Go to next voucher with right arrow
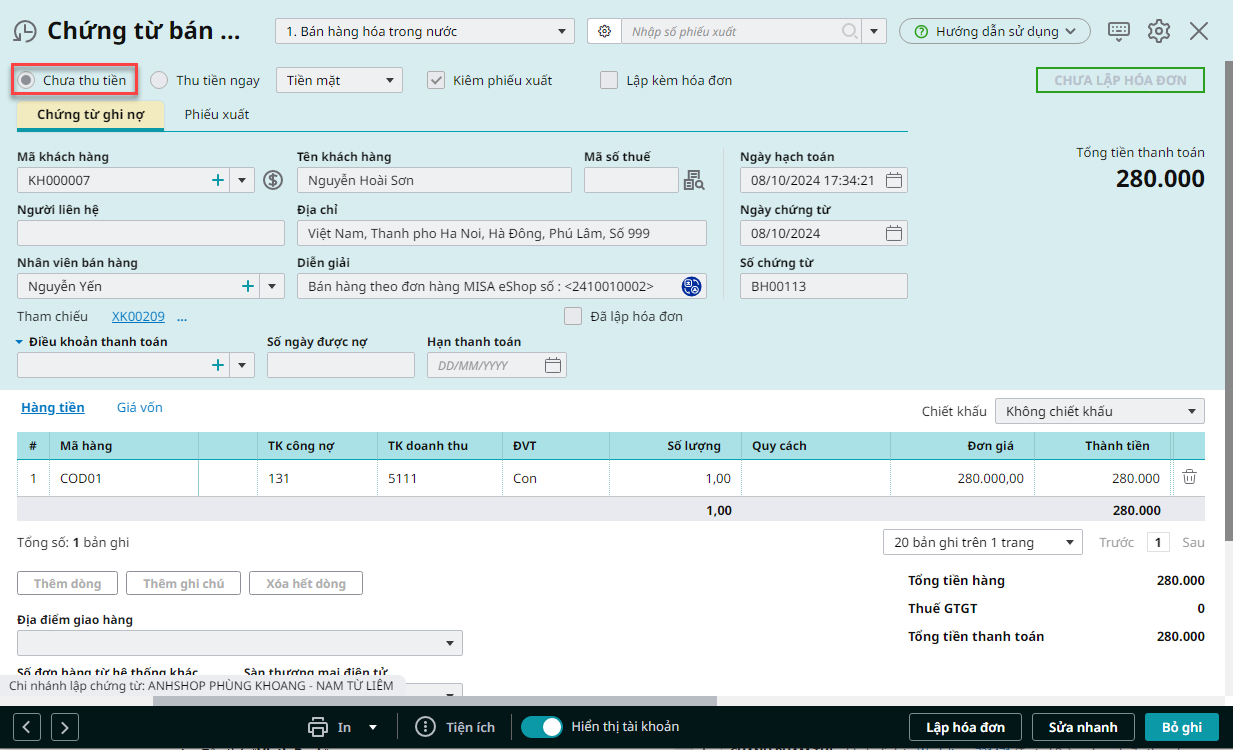The image size is (1233, 750). point(65,727)
